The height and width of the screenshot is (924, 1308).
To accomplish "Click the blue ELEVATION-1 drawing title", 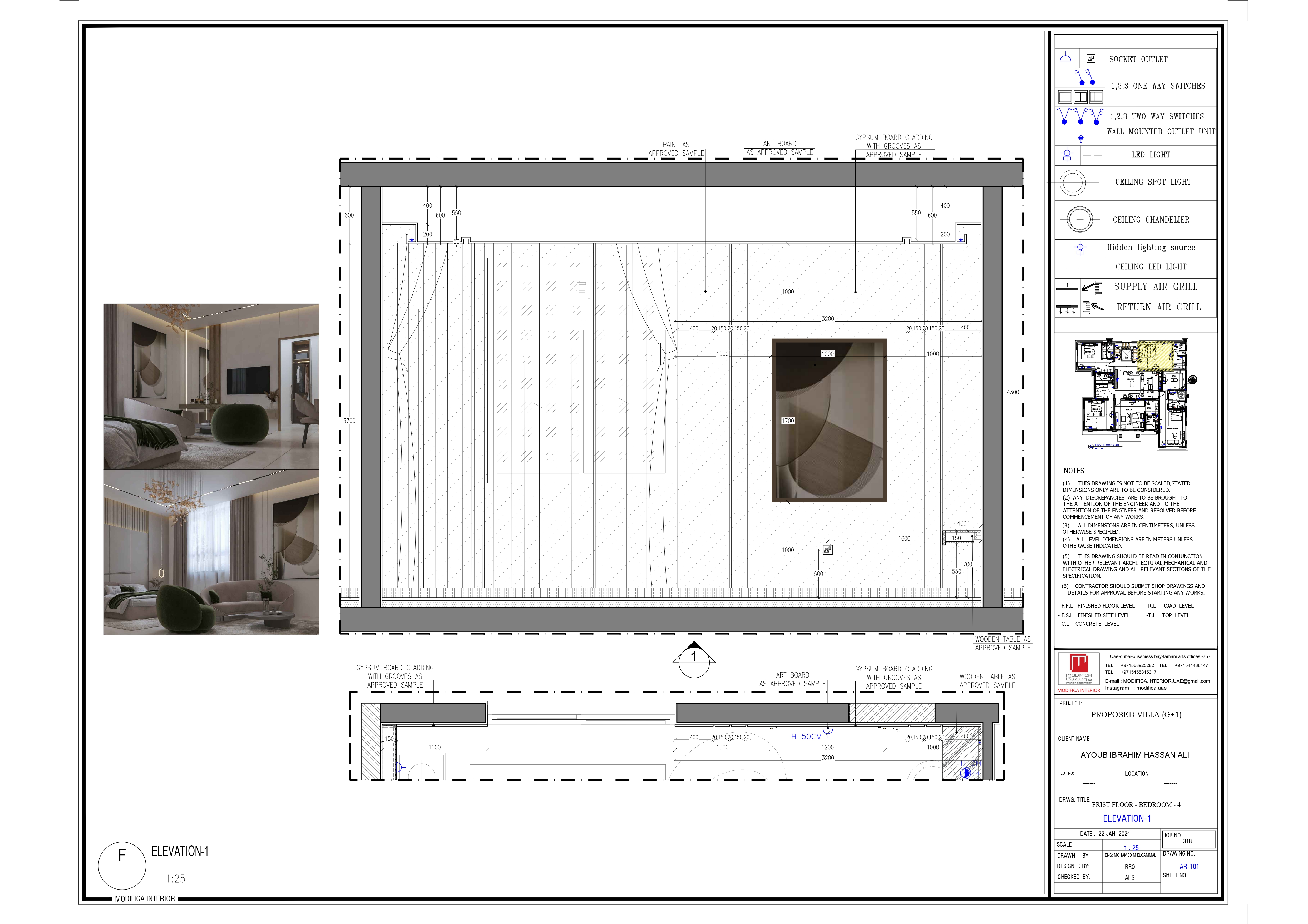I will coord(1126,818).
